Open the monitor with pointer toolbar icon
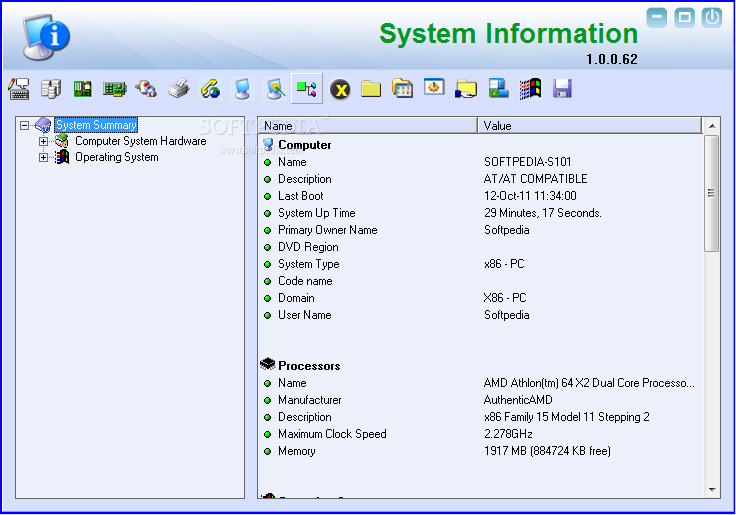Viewport: 736px width, 515px height. pos(275,89)
